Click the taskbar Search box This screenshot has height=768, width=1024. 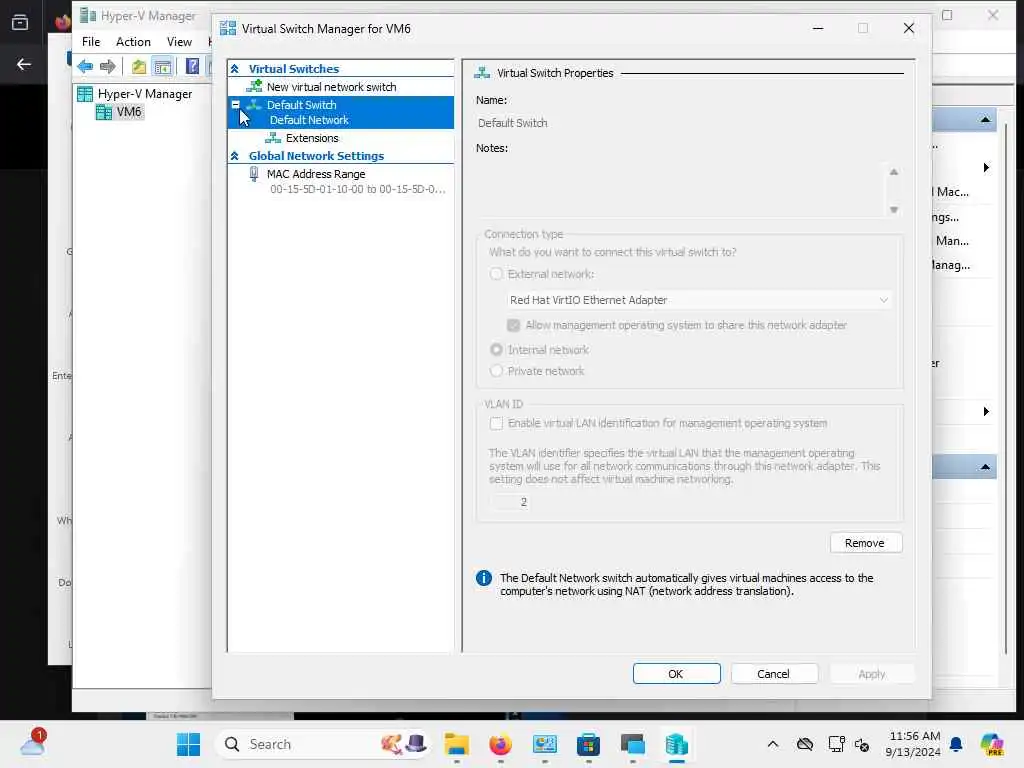(323, 744)
